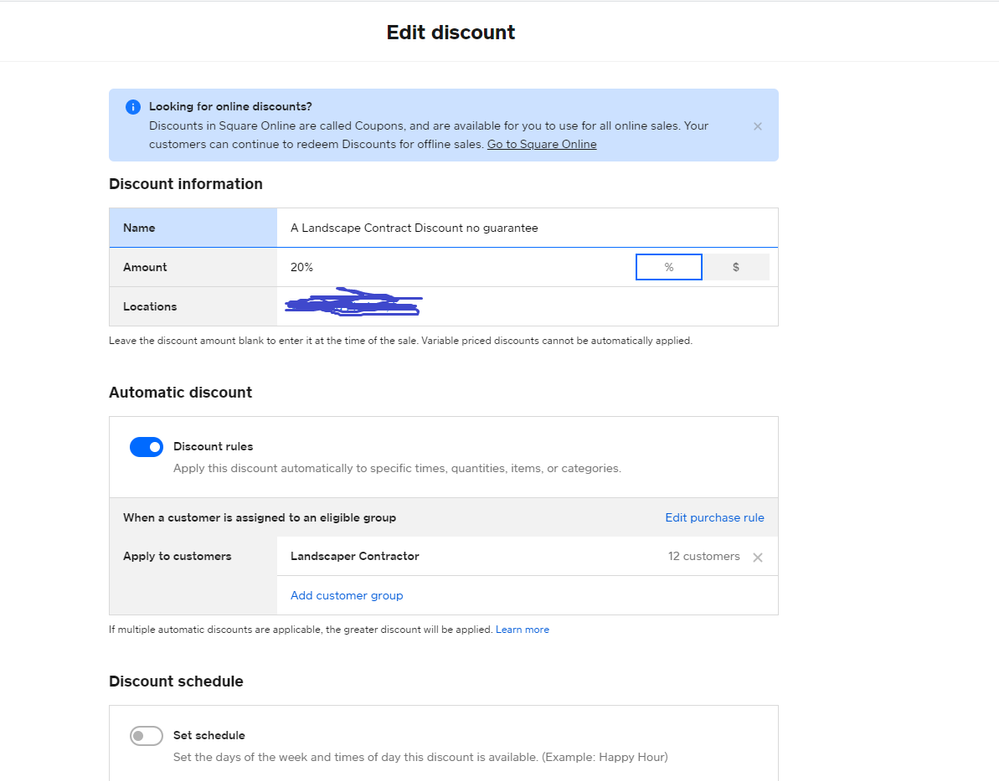Click the 20% Amount field
Screen dimensions: 999x781
(x=455, y=267)
